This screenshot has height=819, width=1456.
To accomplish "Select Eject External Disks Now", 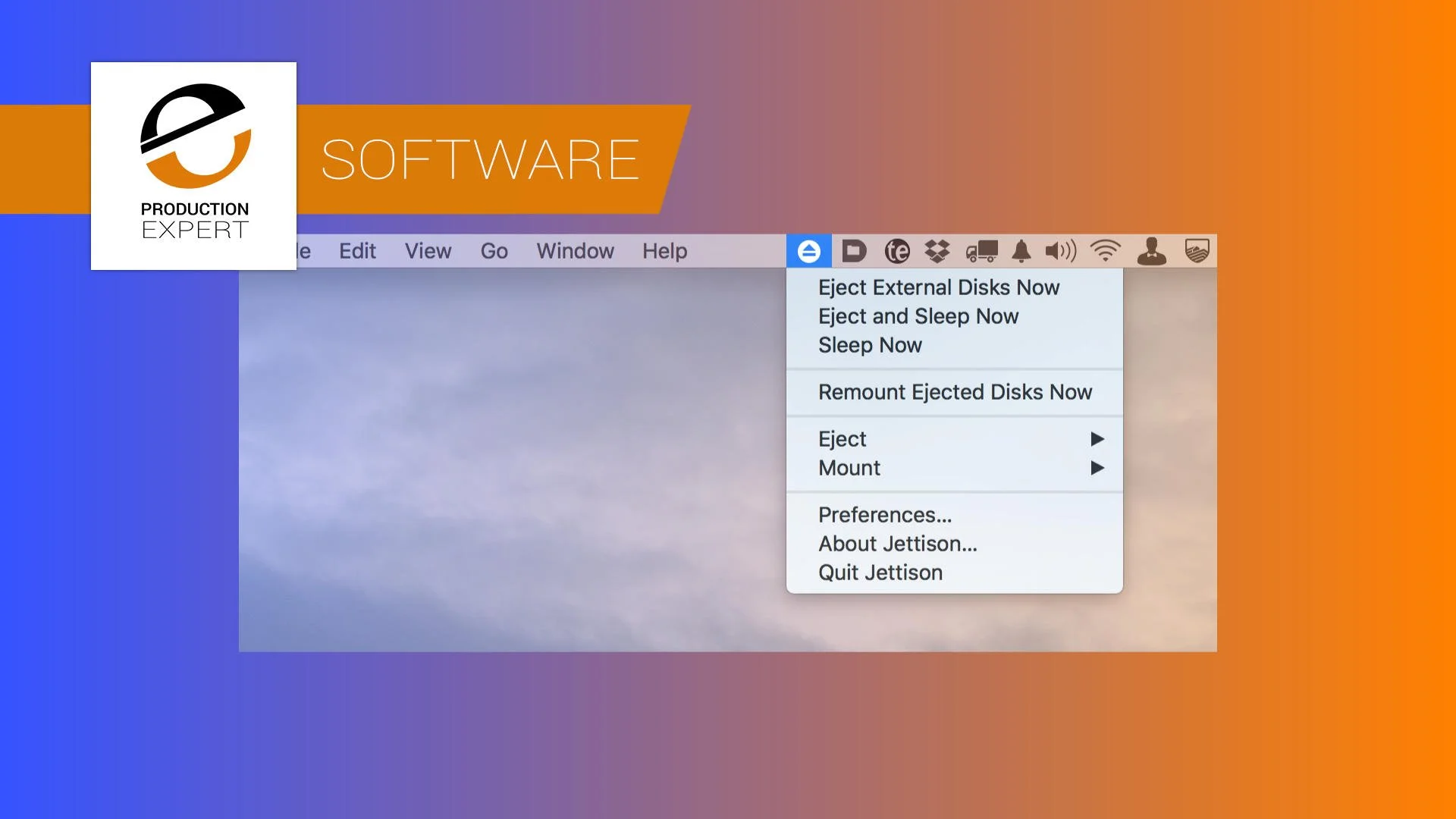I will [938, 287].
